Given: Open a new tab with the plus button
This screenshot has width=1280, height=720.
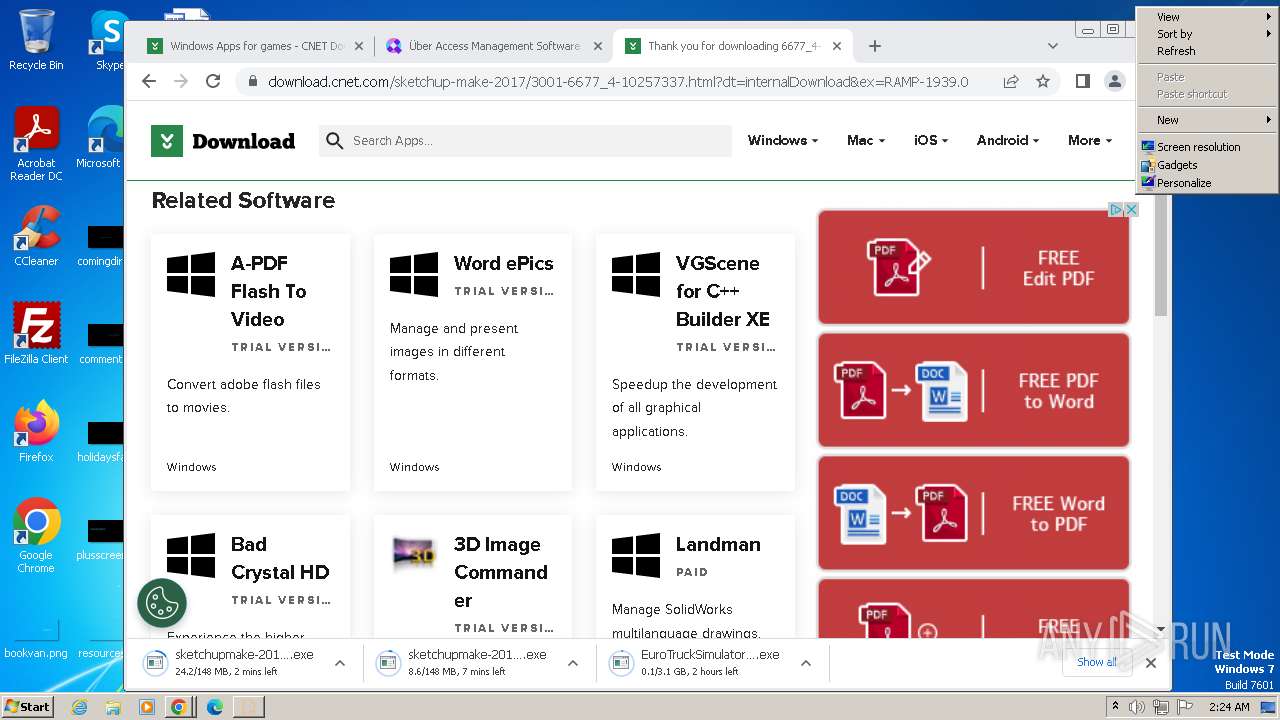Looking at the screenshot, I should coord(875,46).
